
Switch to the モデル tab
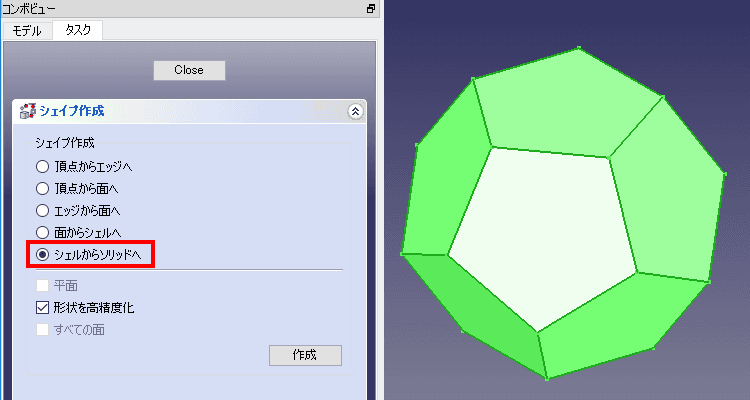(x=27, y=31)
